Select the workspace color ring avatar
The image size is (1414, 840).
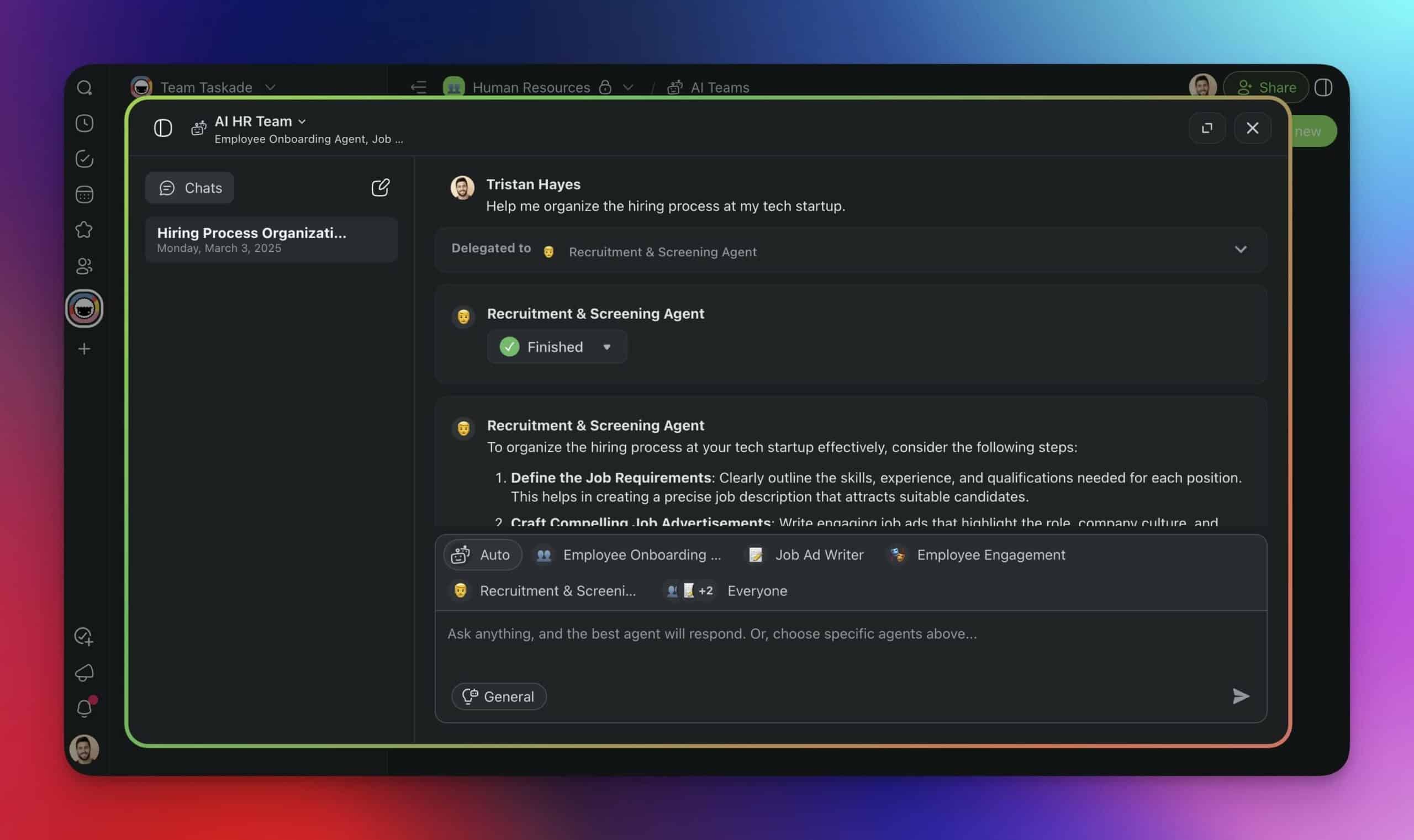pyautogui.click(x=85, y=309)
